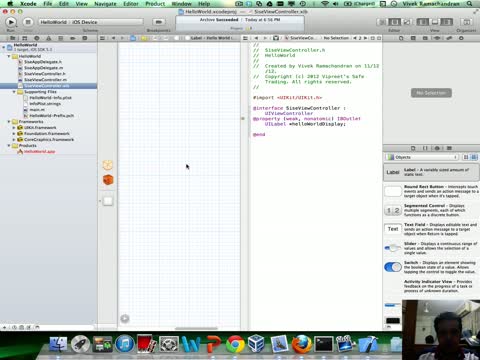
Task: Open the Help menu
Action: point(204,4)
